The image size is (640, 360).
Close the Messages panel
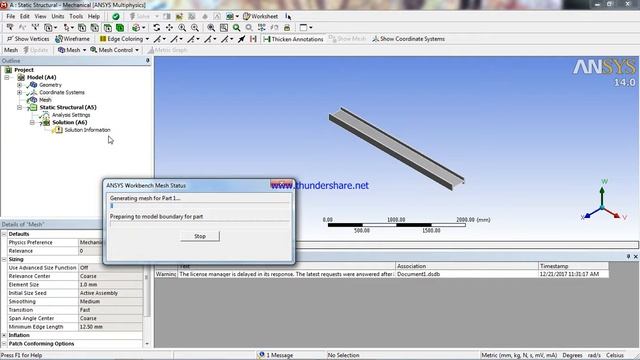pos(635,257)
